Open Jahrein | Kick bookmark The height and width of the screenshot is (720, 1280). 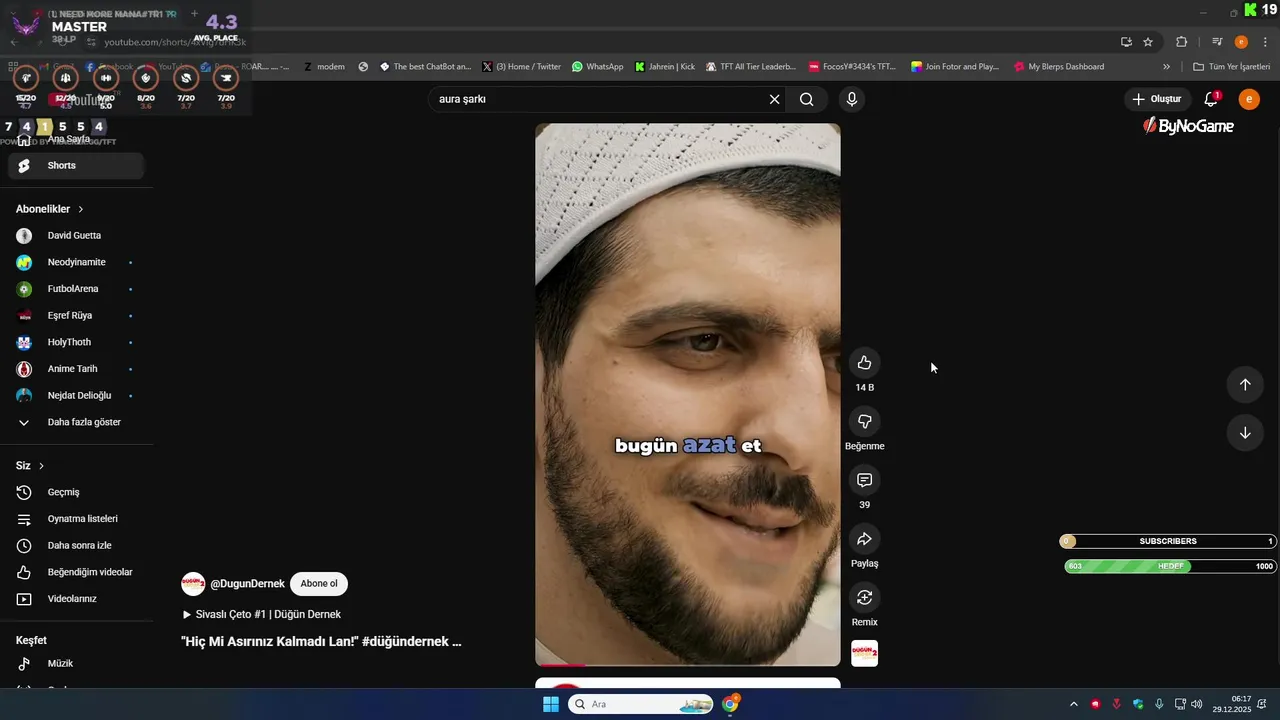665,67
